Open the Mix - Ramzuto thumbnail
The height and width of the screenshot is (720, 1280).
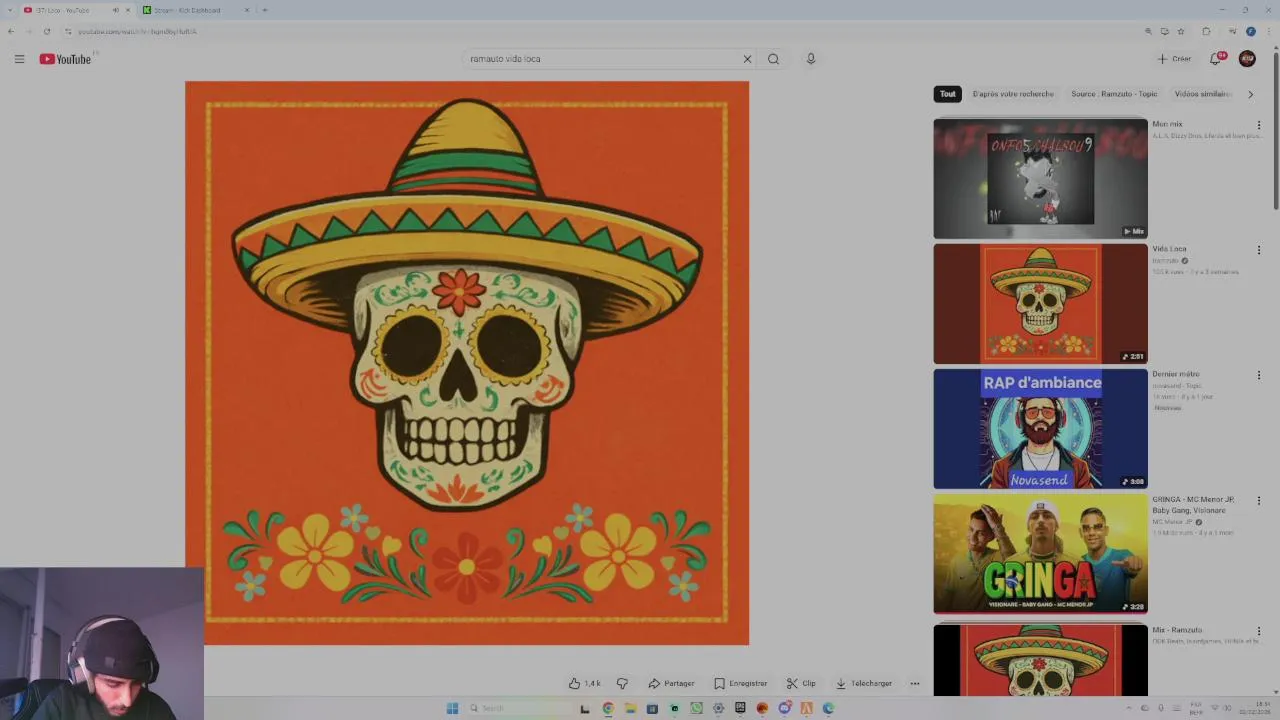(1040, 660)
